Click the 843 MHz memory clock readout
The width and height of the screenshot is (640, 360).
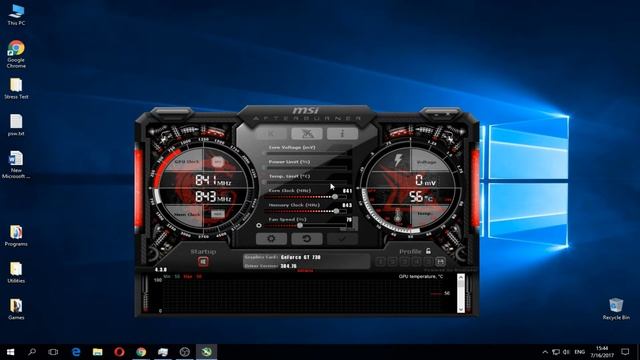(x=213, y=197)
